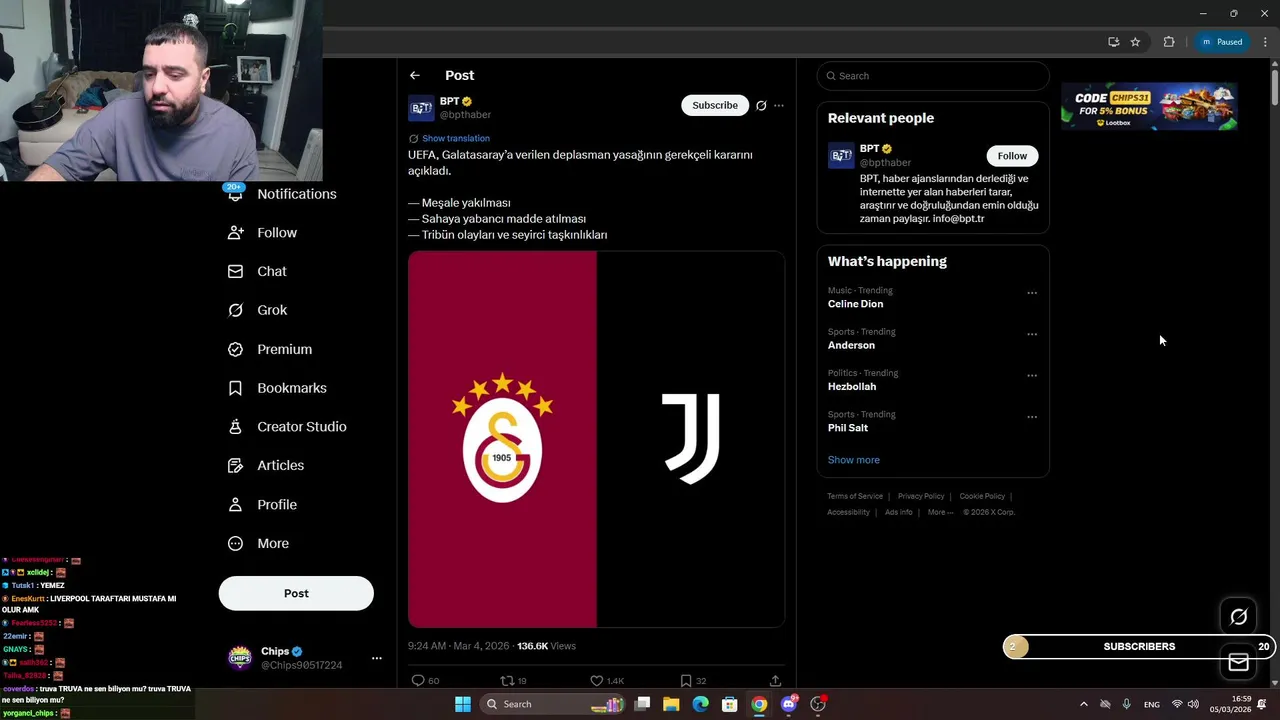Open BPT profile from Relevant people

(x=870, y=149)
